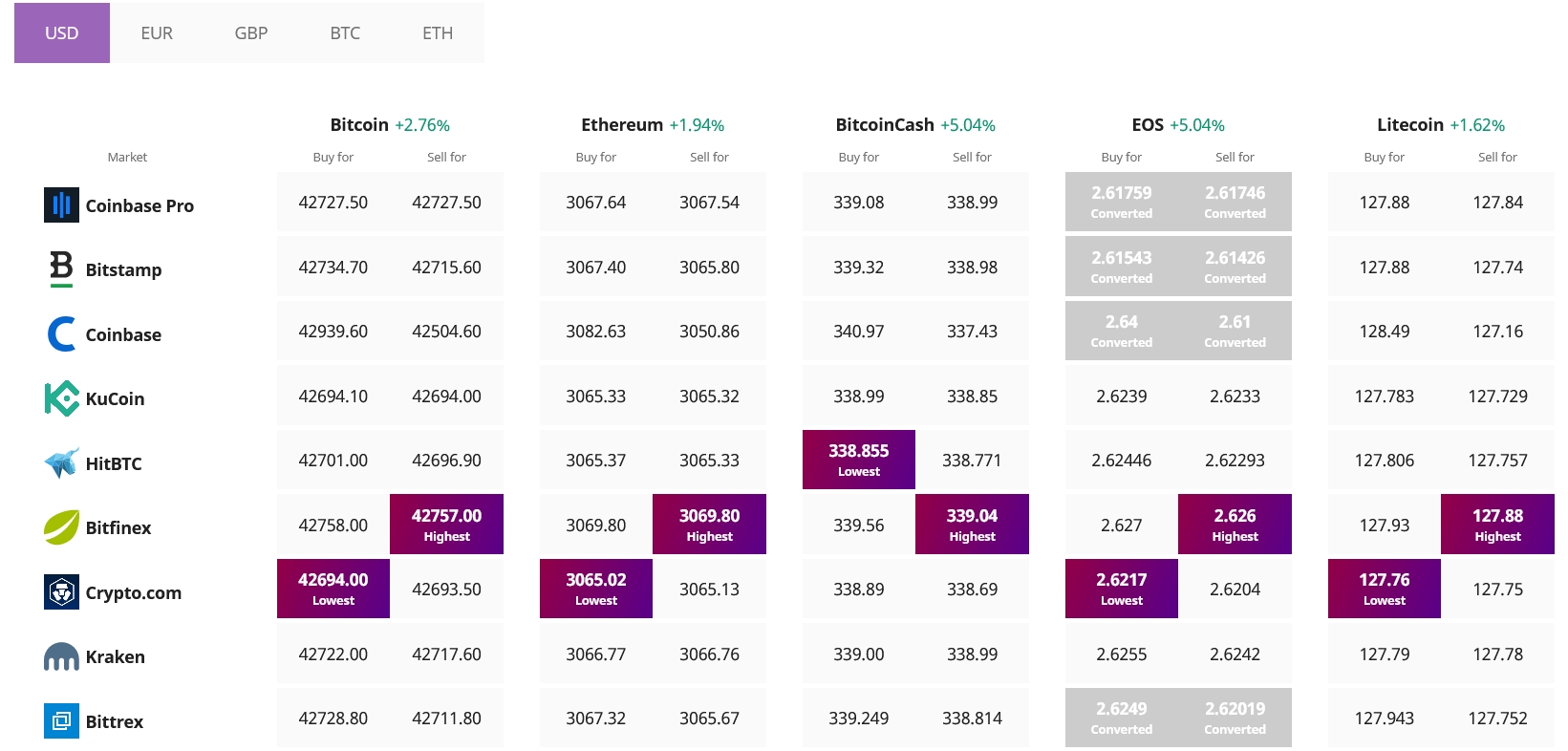This screenshot has height=751, width=1568.
Task: Open the HitBTC market name
Action: click(114, 463)
